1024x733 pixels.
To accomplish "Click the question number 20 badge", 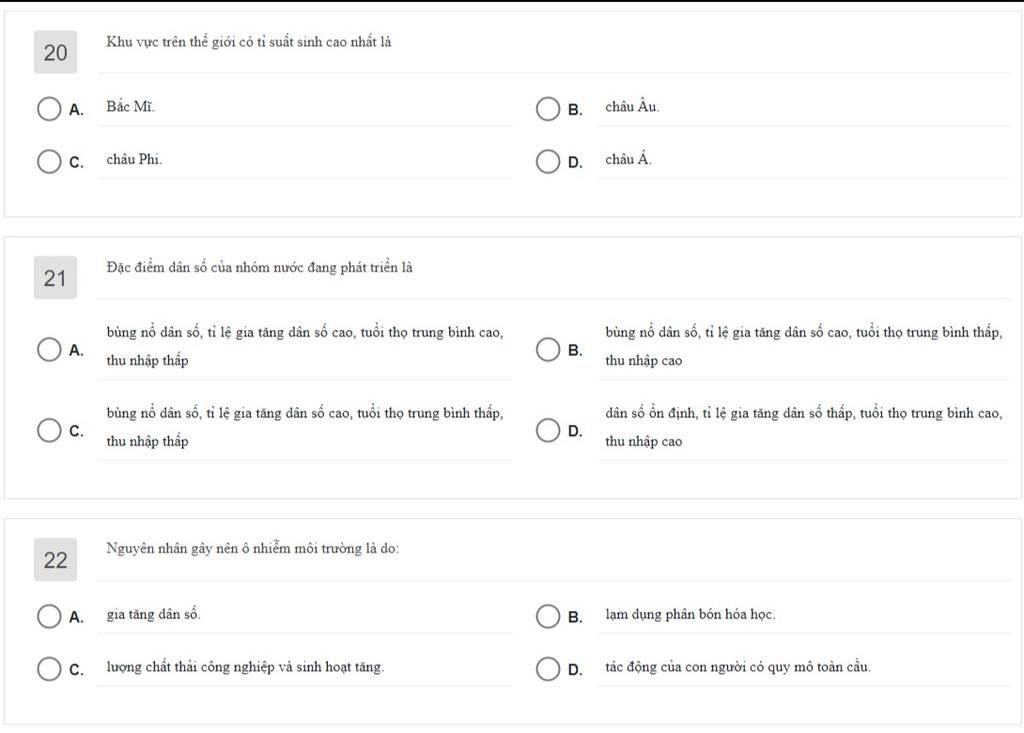I will click(x=56, y=52).
